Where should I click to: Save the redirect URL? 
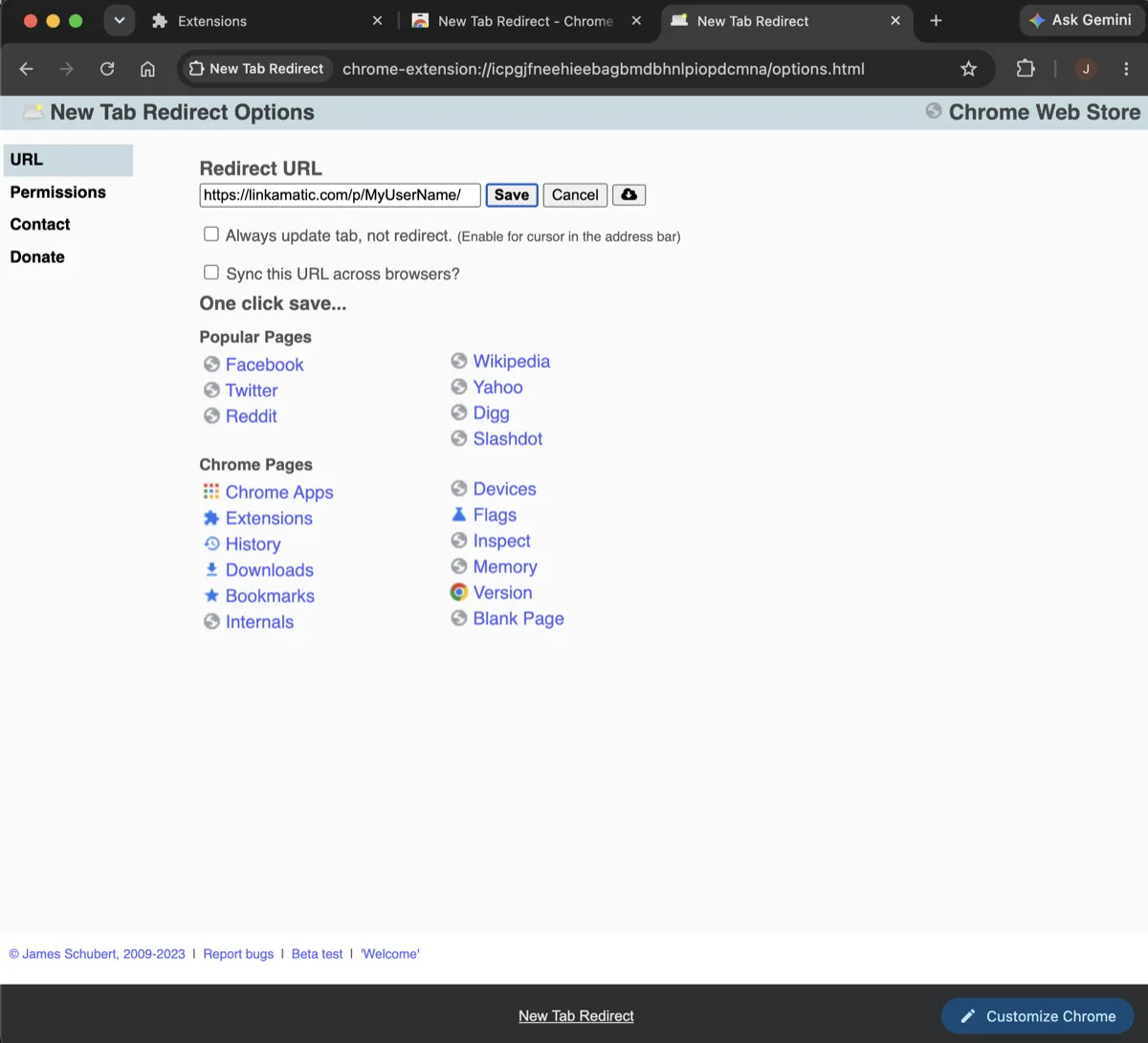(x=512, y=195)
